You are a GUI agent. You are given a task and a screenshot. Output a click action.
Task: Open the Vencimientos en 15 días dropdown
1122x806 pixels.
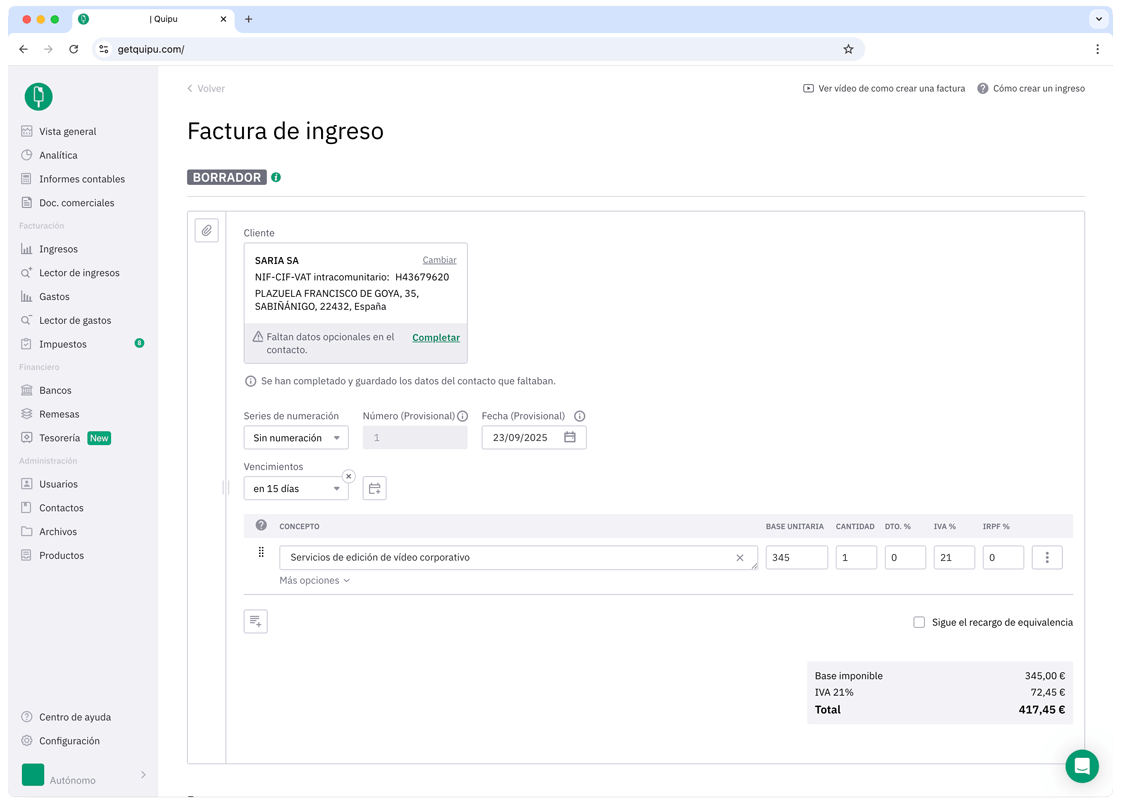(x=296, y=489)
